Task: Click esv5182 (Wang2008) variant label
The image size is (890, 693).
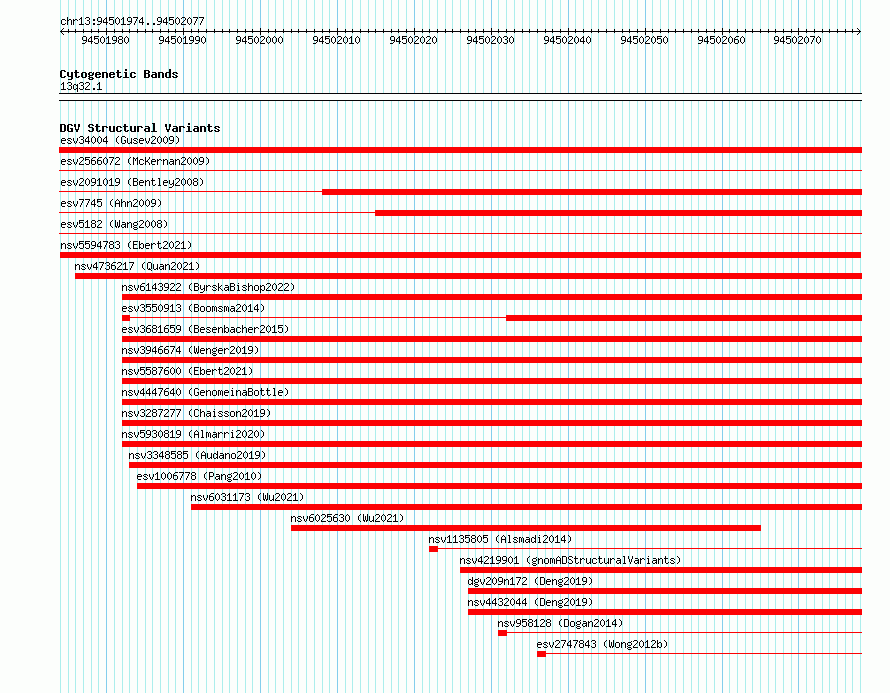Action: click(114, 224)
